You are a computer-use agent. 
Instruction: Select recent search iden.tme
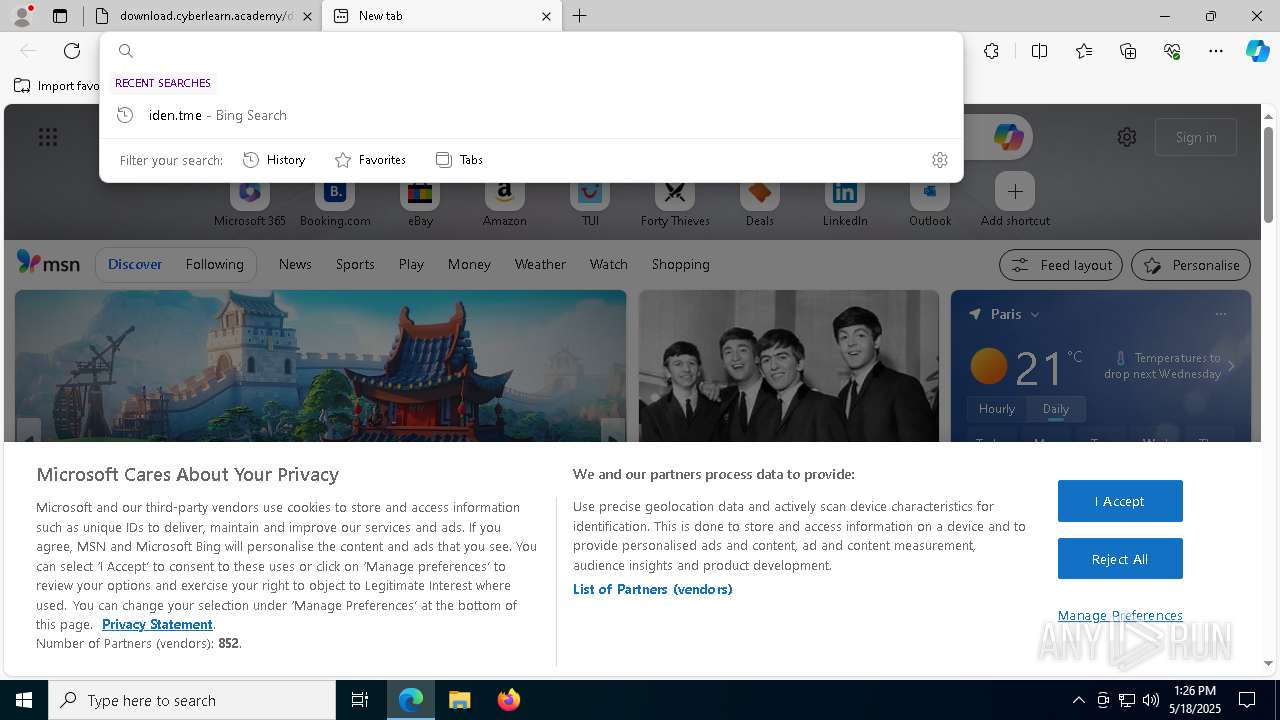pyautogui.click(x=531, y=115)
